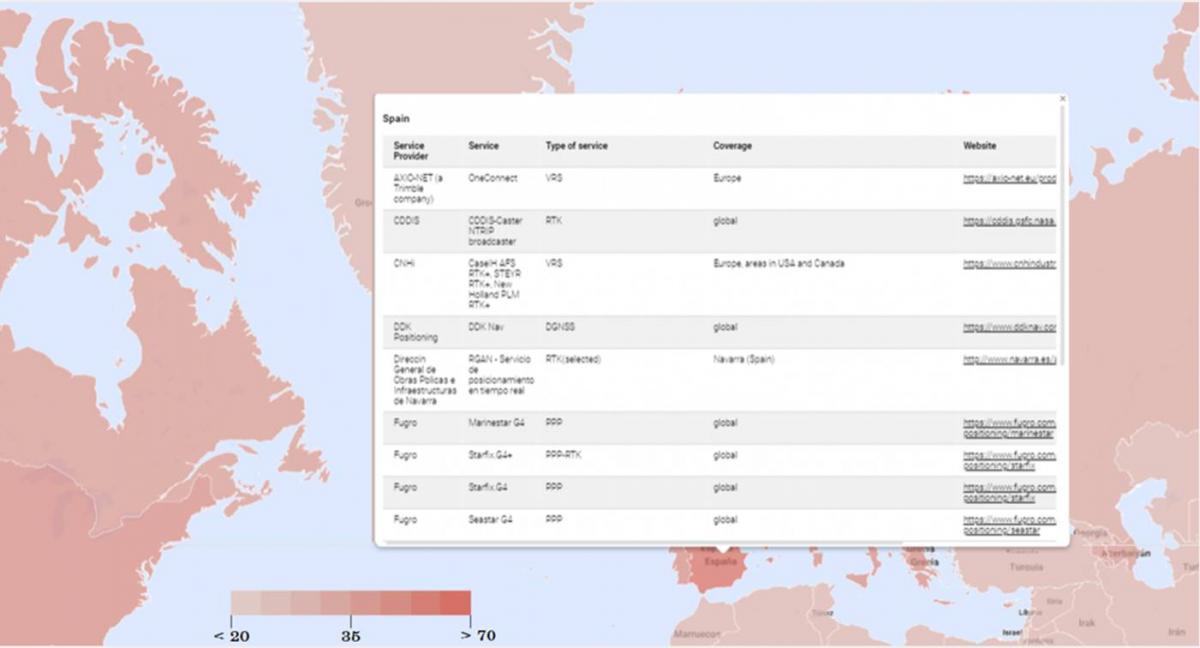Select the 'Navarra (Spain)' coverage cell
The width and height of the screenshot is (1200, 648).
pyautogui.click(x=742, y=359)
